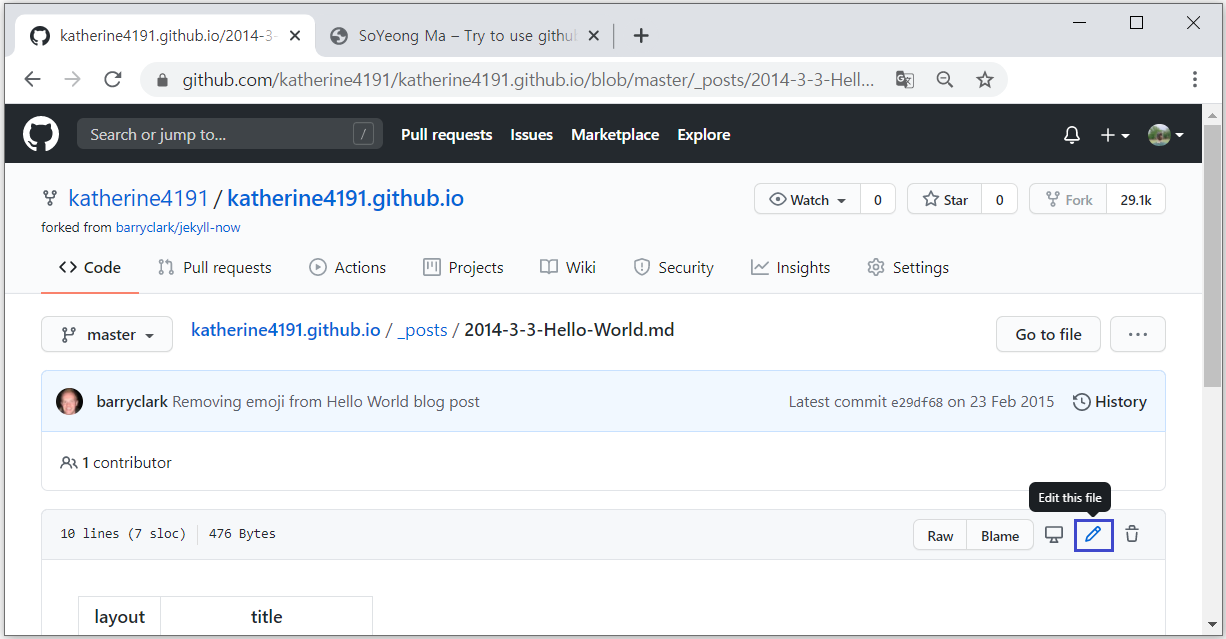Switch to the Actions tab
The image size is (1226, 639).
[x=348, y=267]
